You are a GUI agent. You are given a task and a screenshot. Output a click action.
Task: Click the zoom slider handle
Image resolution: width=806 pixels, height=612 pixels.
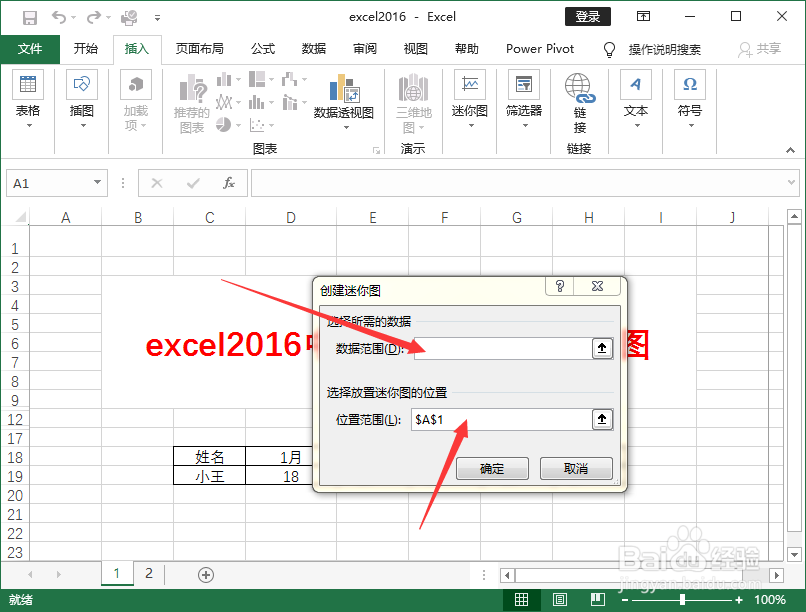[682, 600]
